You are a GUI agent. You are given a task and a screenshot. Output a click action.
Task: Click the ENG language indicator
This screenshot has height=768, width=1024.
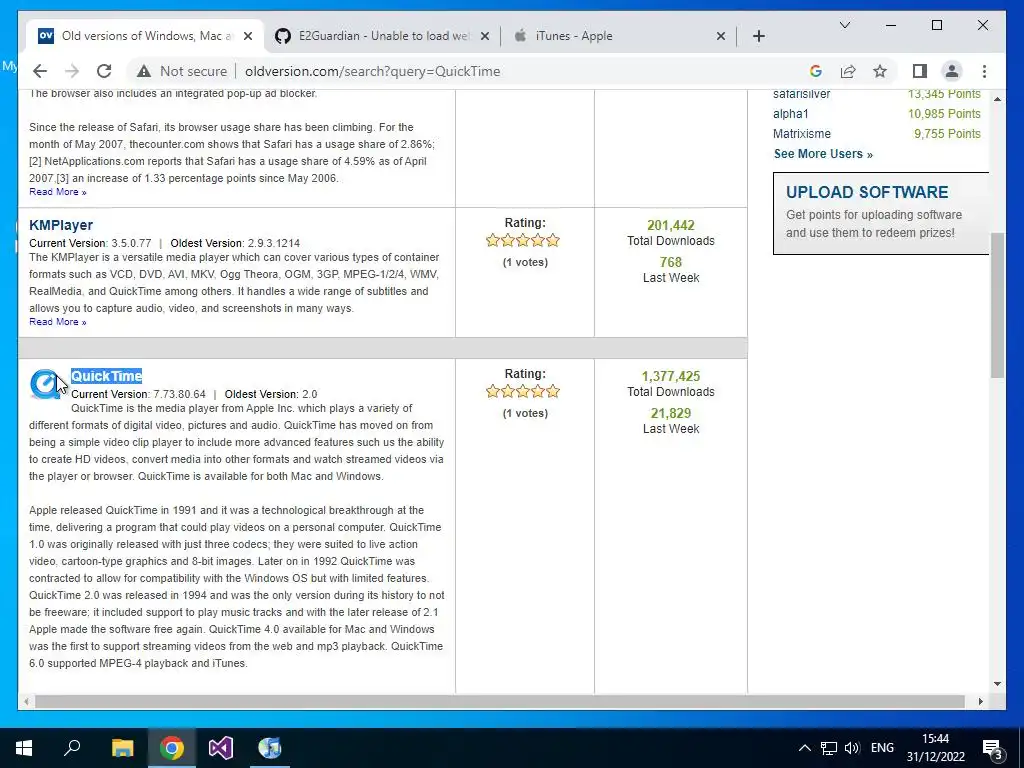pos(882,748)
